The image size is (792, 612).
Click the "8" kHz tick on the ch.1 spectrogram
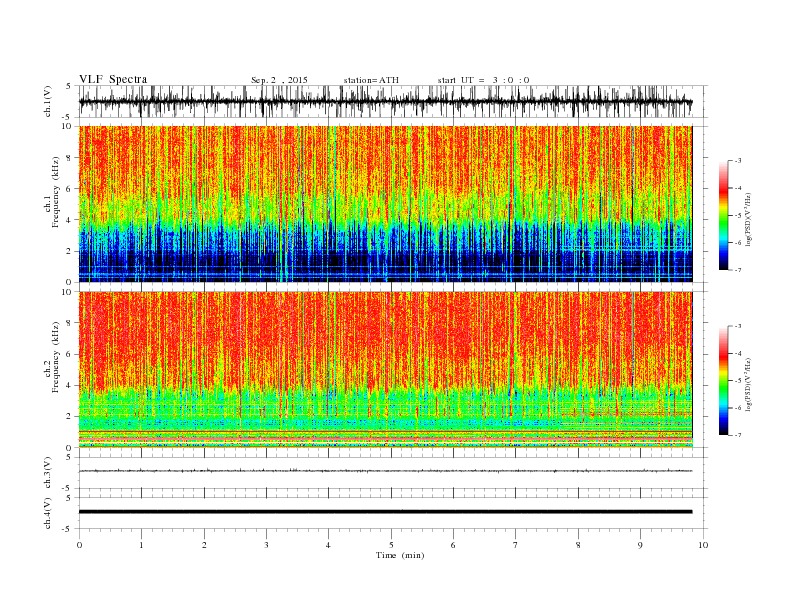(69, 158)
